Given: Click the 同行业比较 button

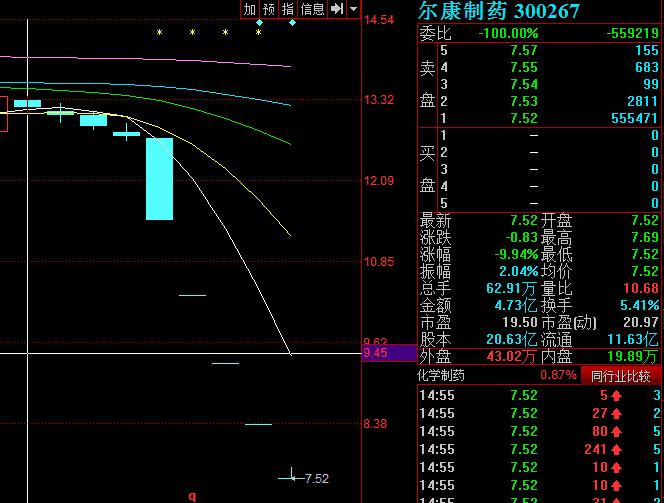Looking at the screenshot, I should pos(620,376).
